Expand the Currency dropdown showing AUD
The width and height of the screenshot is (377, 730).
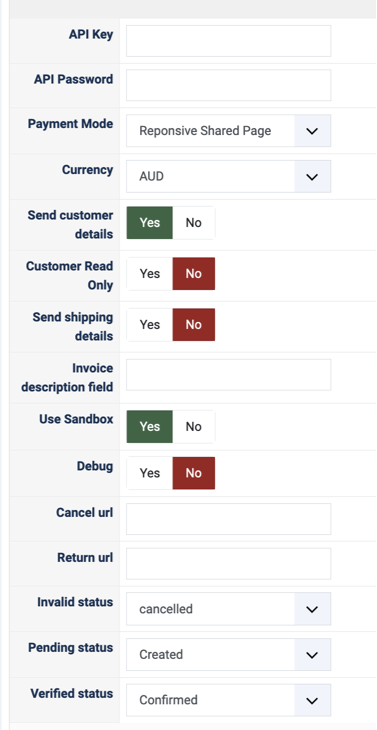point(229,176)
